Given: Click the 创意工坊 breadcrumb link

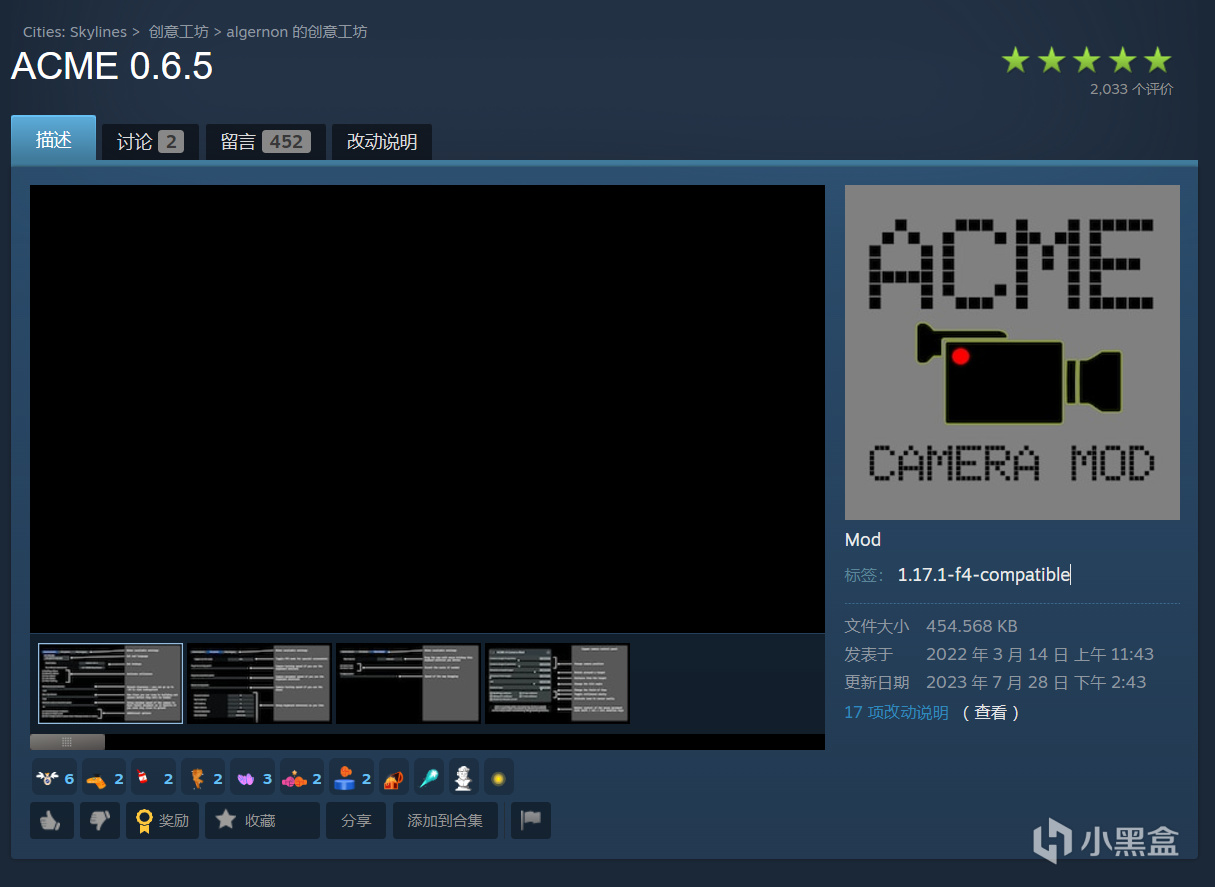Looking at the screenshot, I should [179, 32].
